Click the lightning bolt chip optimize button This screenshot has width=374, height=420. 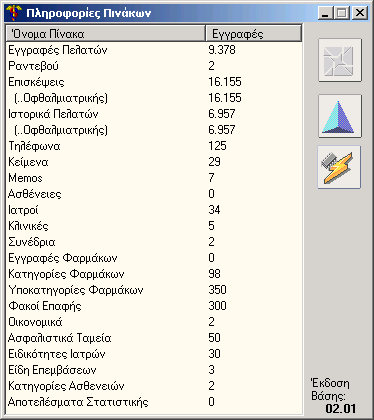point(339,167)
